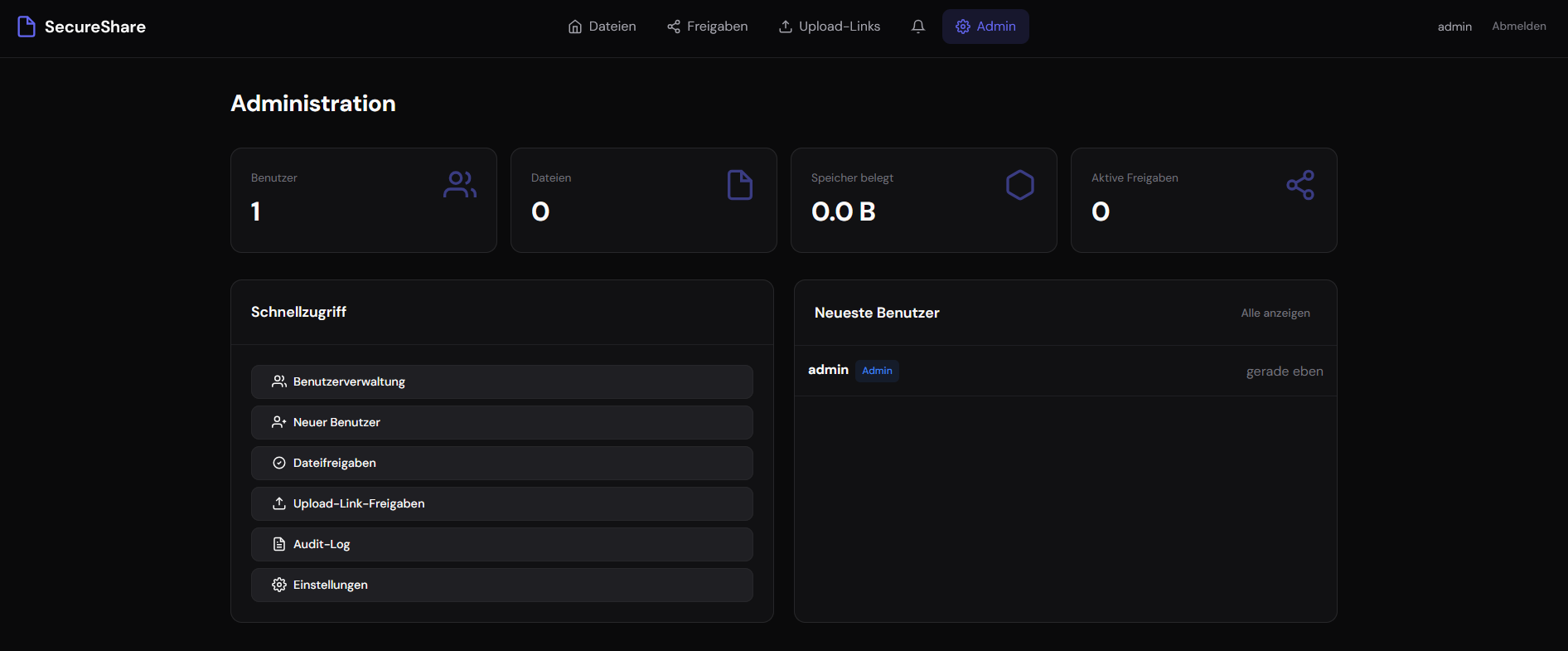The image size is (1568, 651).
Task: Click the share icon in Aktive Freigaben card
Action: tap(1299, 184)
